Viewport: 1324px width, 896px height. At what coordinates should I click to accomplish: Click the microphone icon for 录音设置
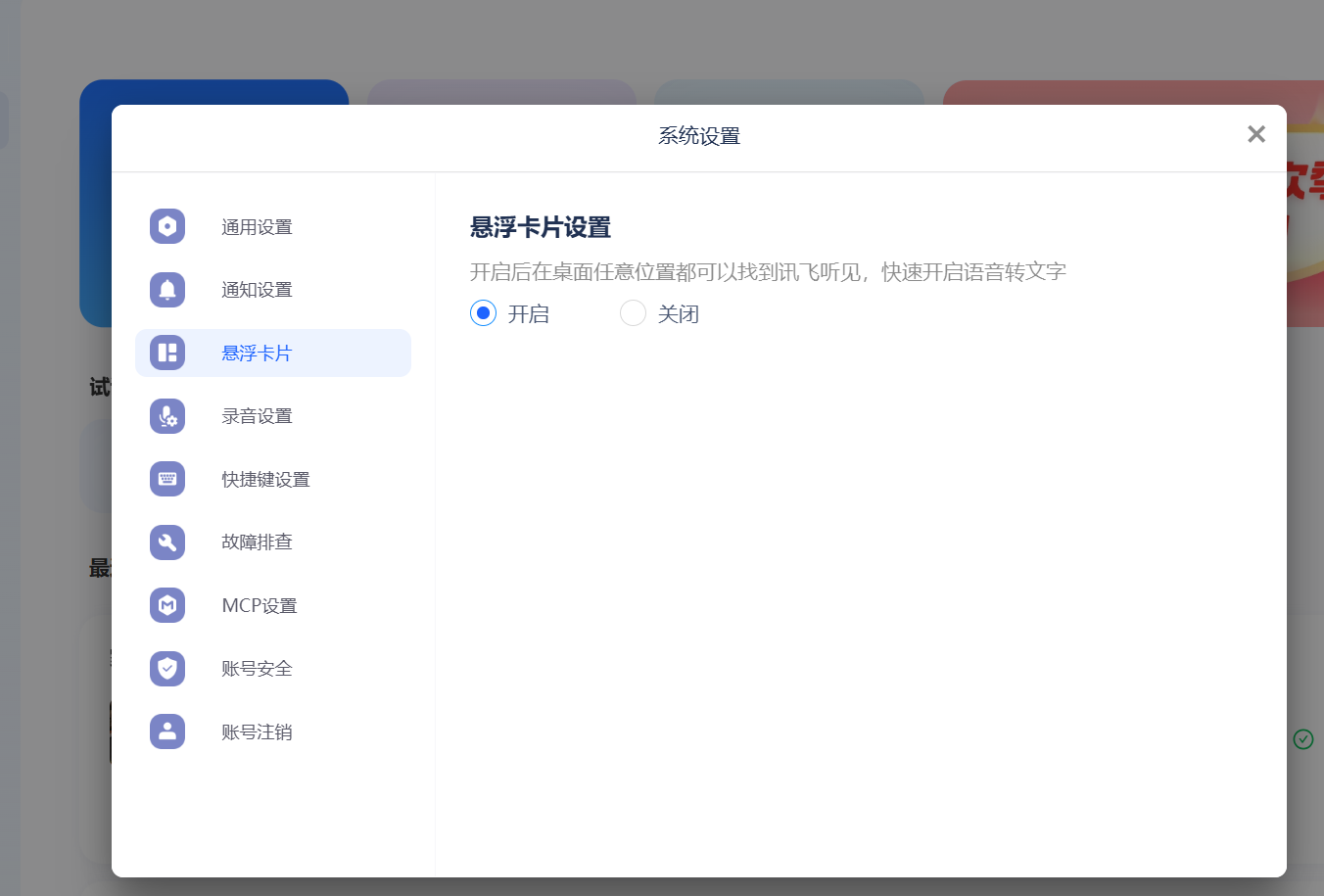pos(167,416)
